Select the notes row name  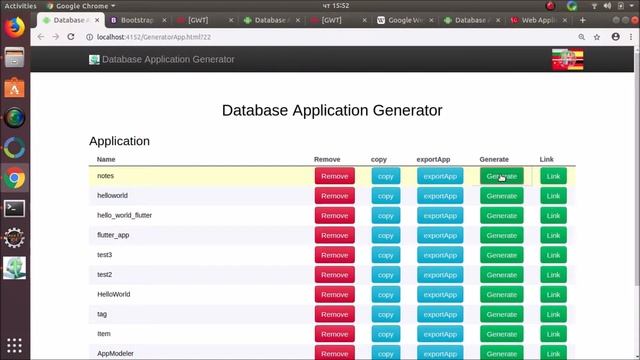point(105,176)
